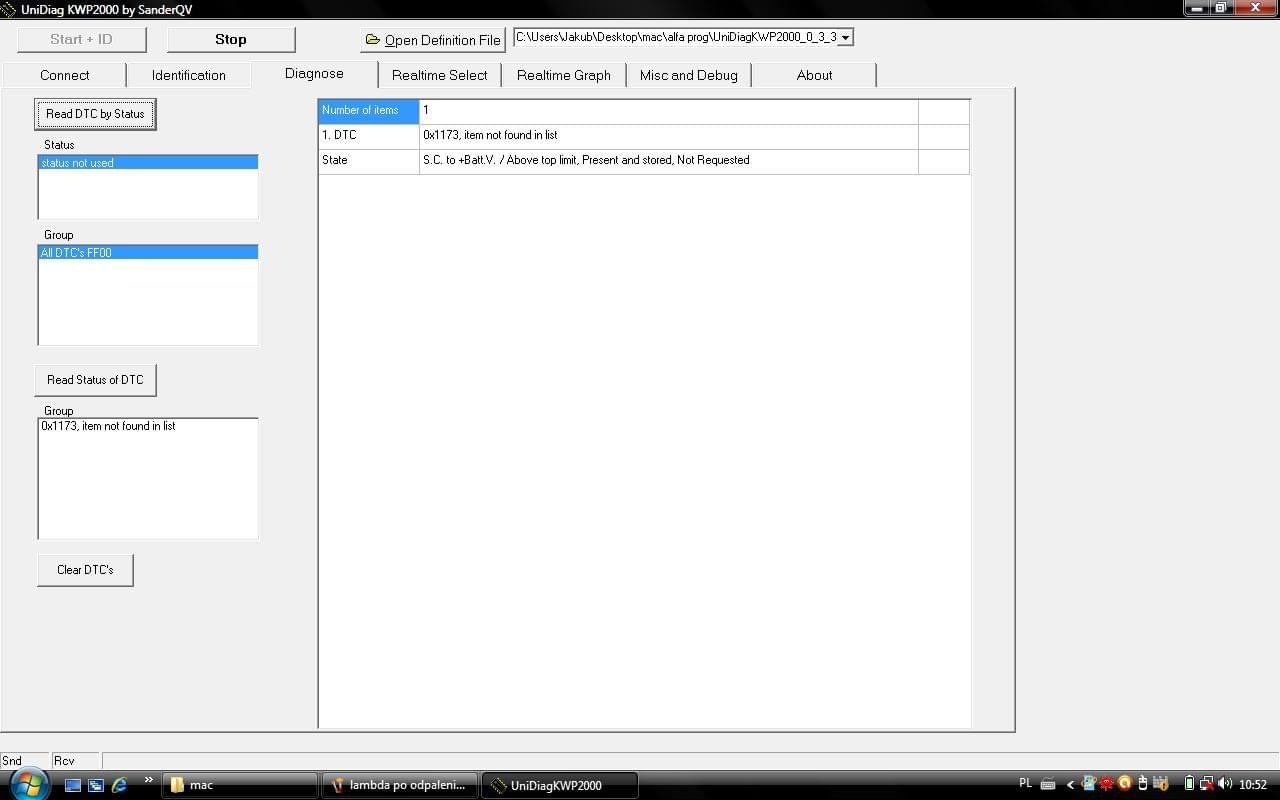Open the mac folder taskbar button
Image resolution: width=1280 pixels, height=800 pixels.
[x=240, y=785]
